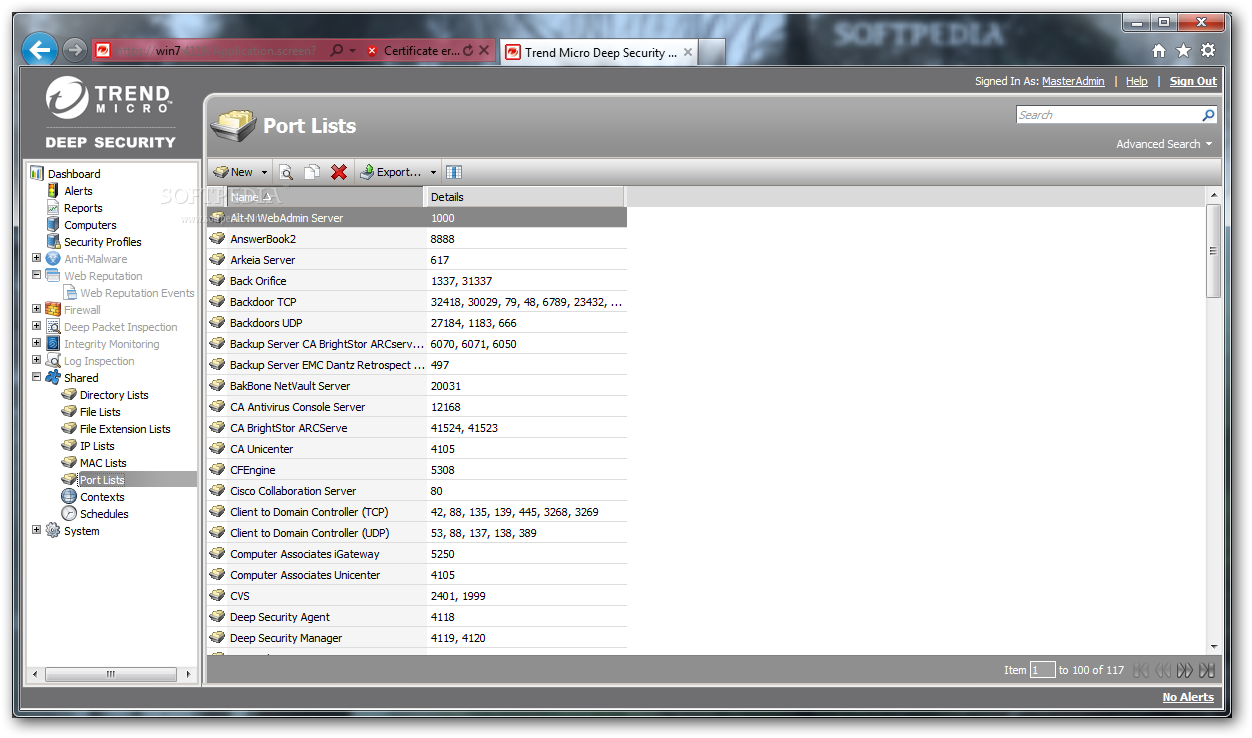Viewport: 1252px width, 738px height.
Task: Click the sidebar horizontal scrollbar thumb
Action: [111, 674]
